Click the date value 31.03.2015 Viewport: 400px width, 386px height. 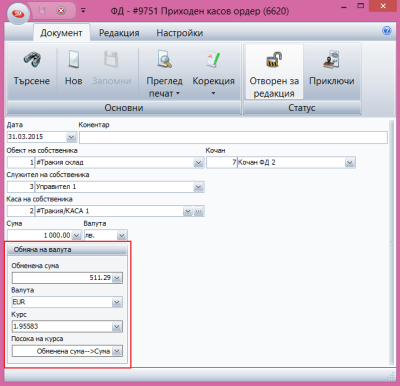pos(26,137)
